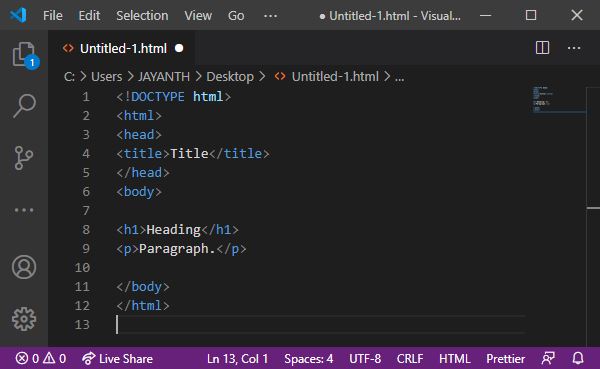Image resolution: width=600 pixels, height=369 pixels.
Task: Open the Search view in activity bar
Action: point(24,106)
